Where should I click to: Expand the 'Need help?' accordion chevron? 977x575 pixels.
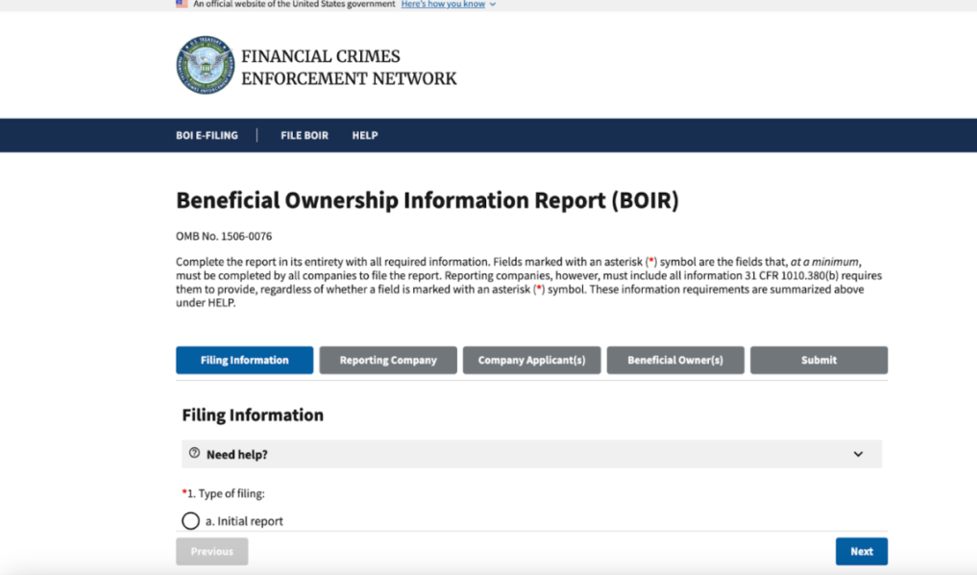click(x=858, y=454)
